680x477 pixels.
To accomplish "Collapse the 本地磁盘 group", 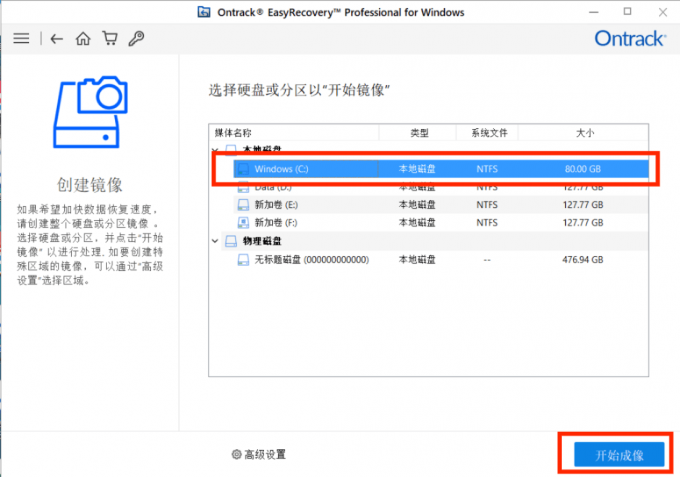I will pyautogui.click(x=215, y=150).
